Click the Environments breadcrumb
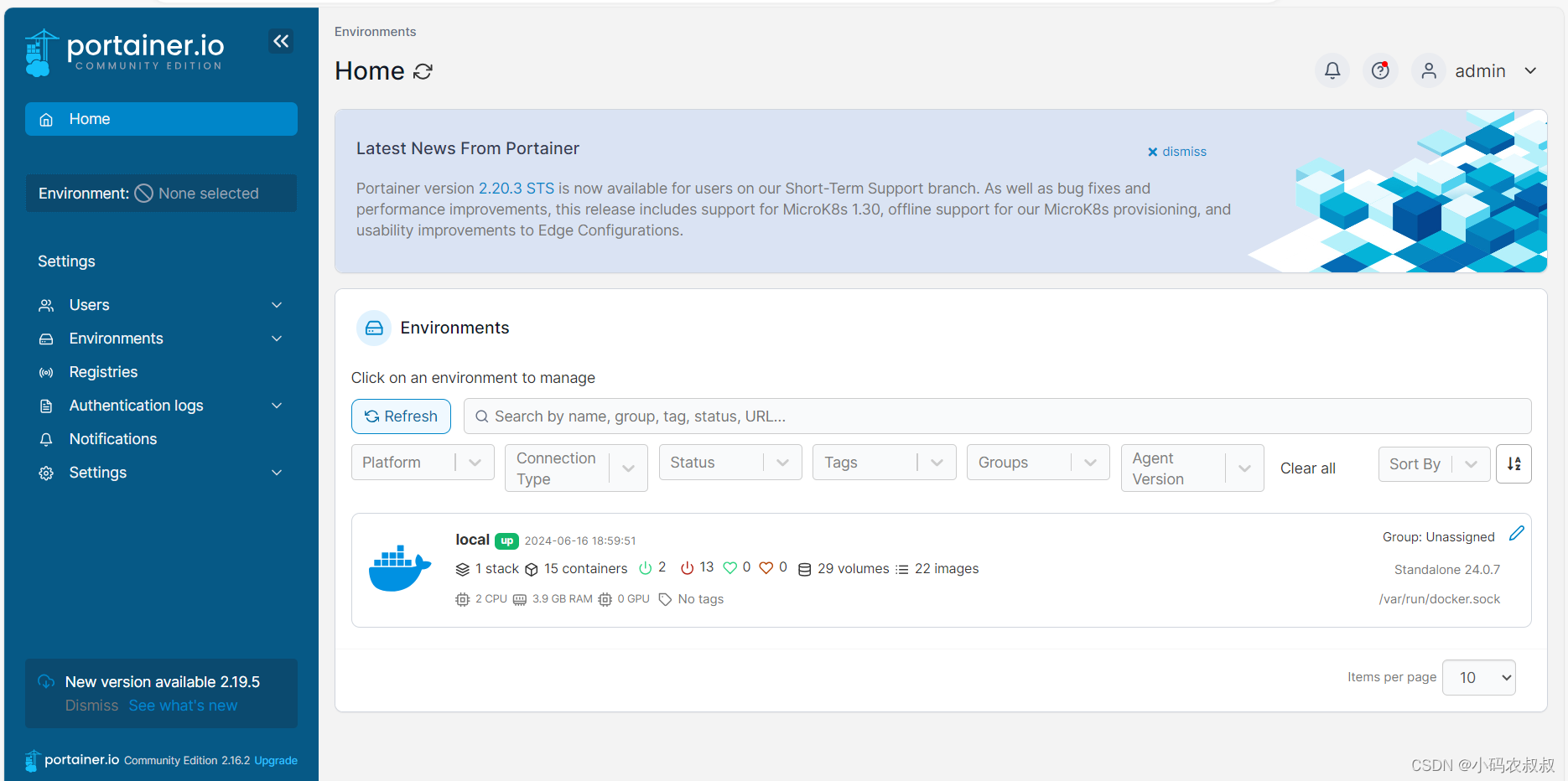 pyautogui.click(x=375, y=32)
